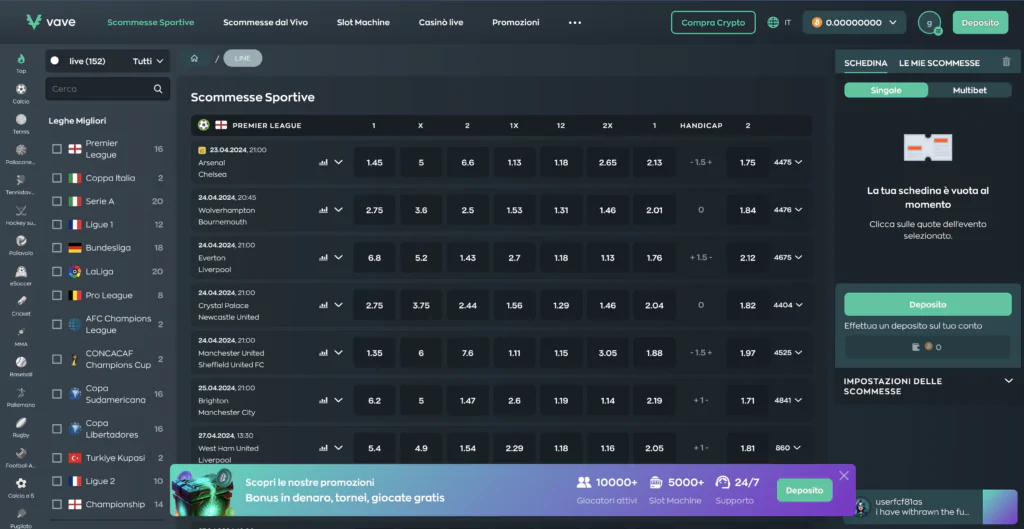Click the Compra Crypto button

click(713, 22)
